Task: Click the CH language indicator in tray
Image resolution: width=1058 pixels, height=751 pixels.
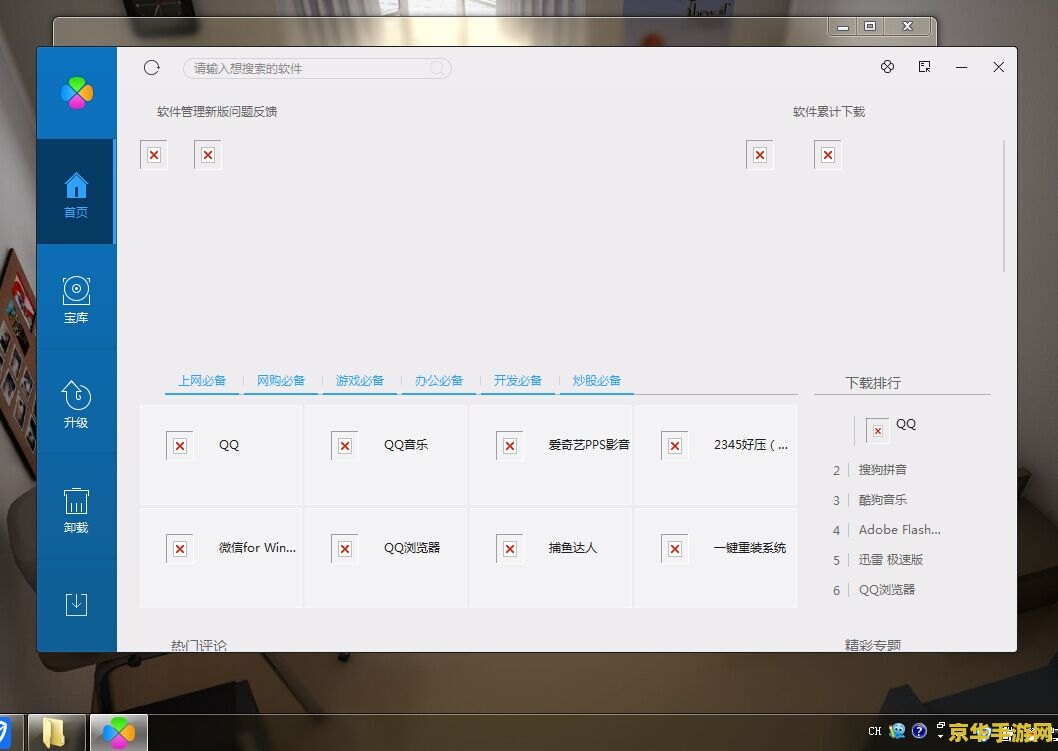Action: point(874,731)
